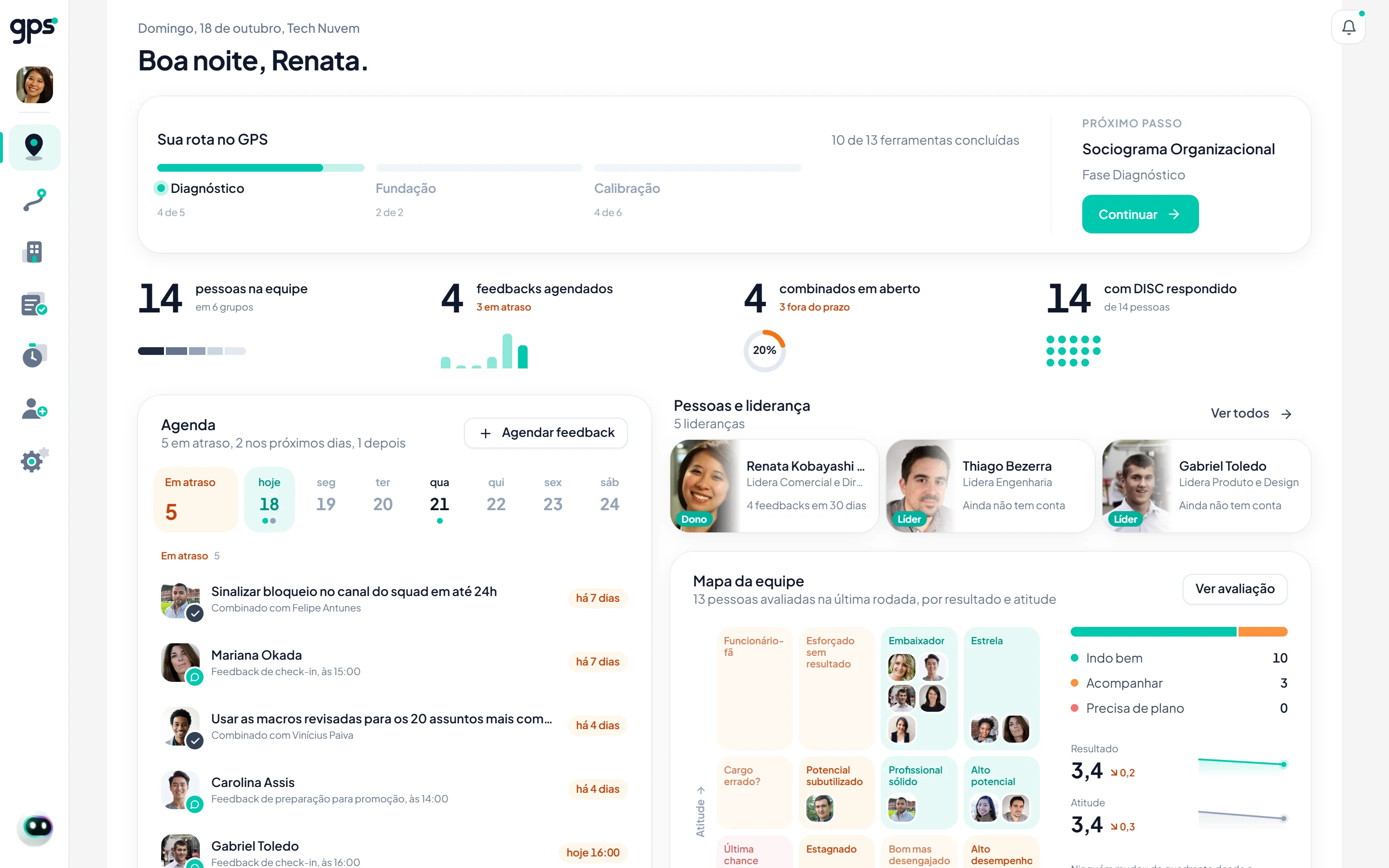Click the Fundação phase progress bar

[x=479, y=168]
